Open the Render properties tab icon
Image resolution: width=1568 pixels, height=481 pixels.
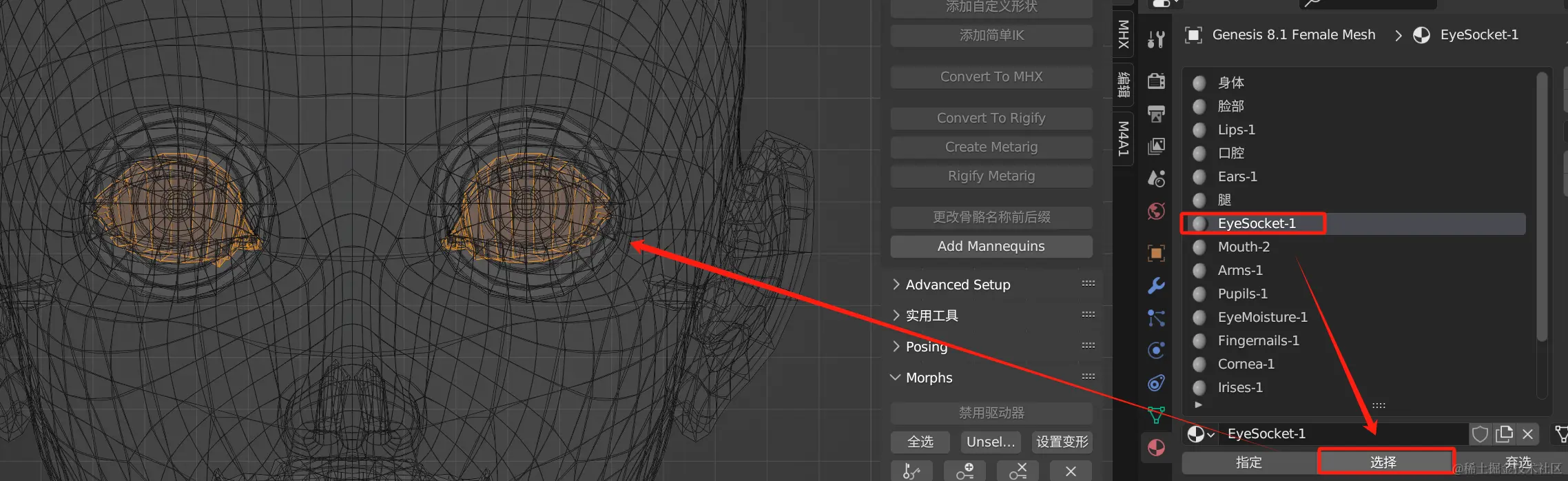[x=1156, y=81]
